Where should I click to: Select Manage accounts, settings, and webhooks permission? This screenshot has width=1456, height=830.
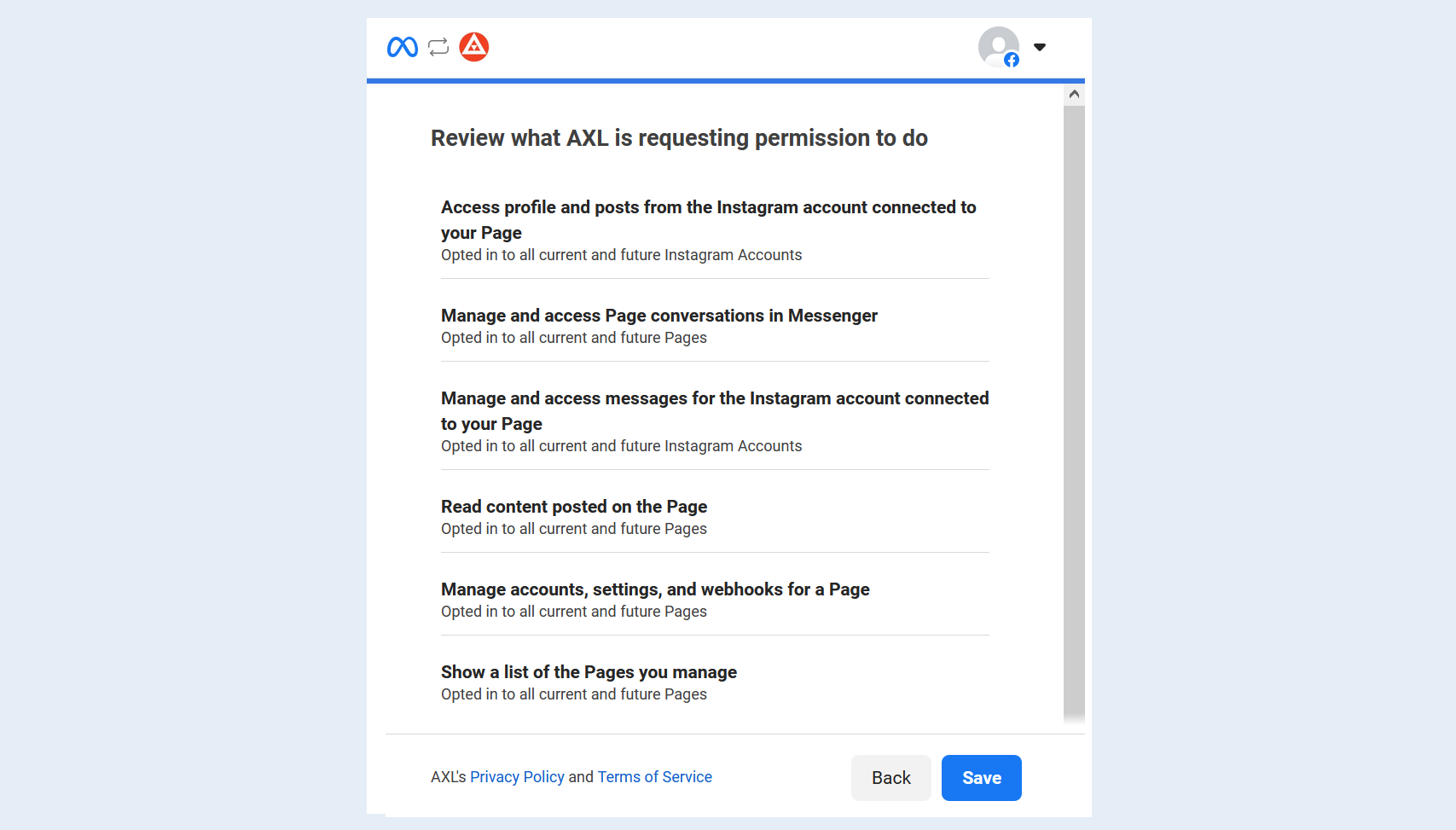pyautogui.click(x=715, y=601)
